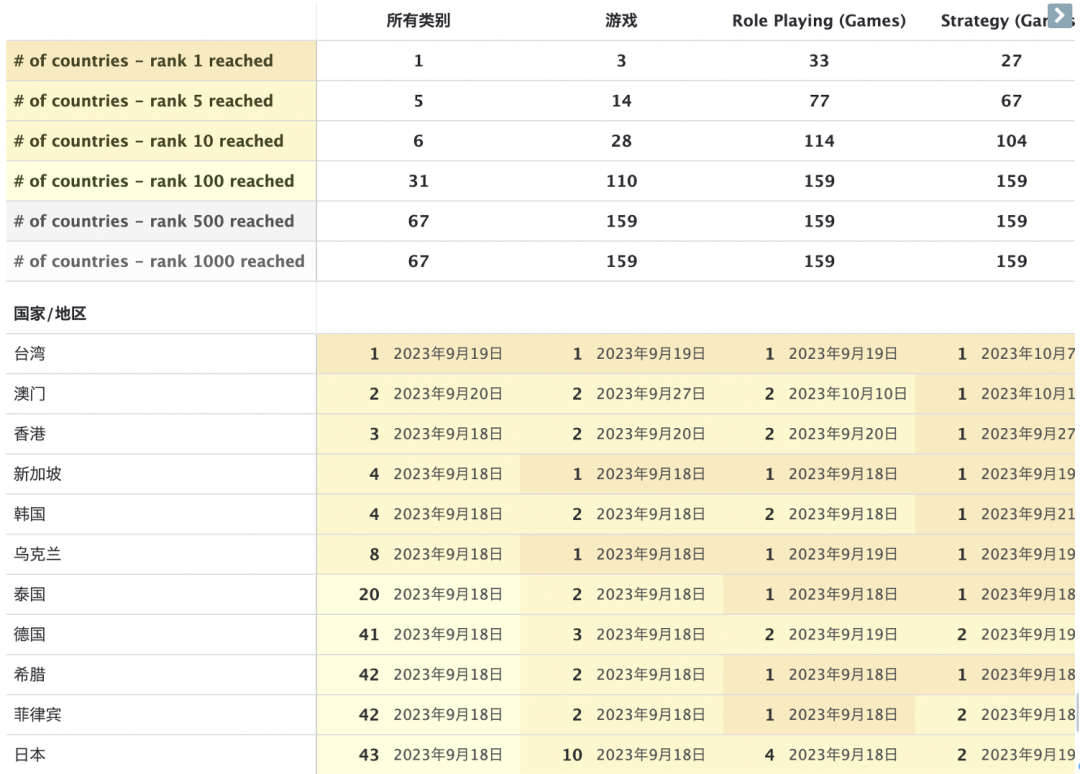Select the 台湾 country row

pyautogui.click(x=29, y=354)
